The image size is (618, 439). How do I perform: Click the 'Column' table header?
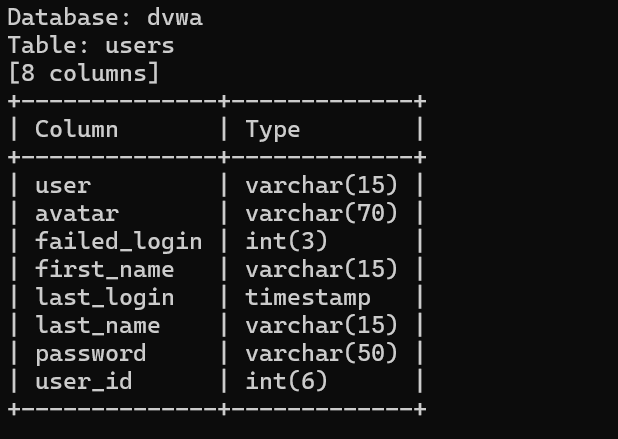click(x=76, y=129)
